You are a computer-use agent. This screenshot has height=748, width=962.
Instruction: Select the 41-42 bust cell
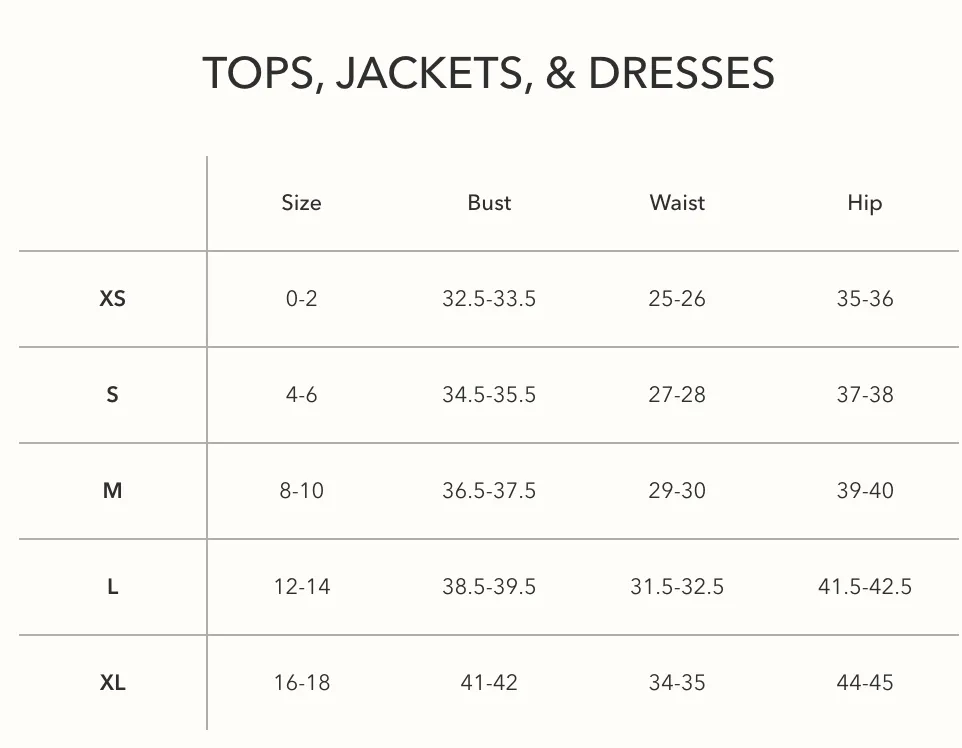click(x=489, y=682)
